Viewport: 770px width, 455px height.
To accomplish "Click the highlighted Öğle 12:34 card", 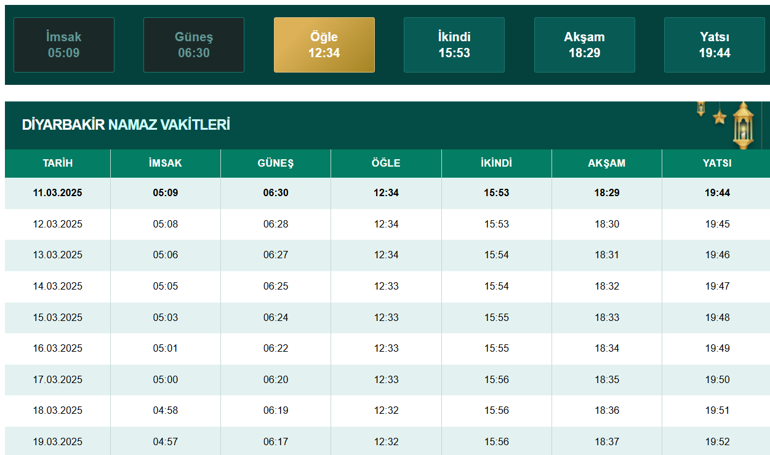I will coord(324,45).
